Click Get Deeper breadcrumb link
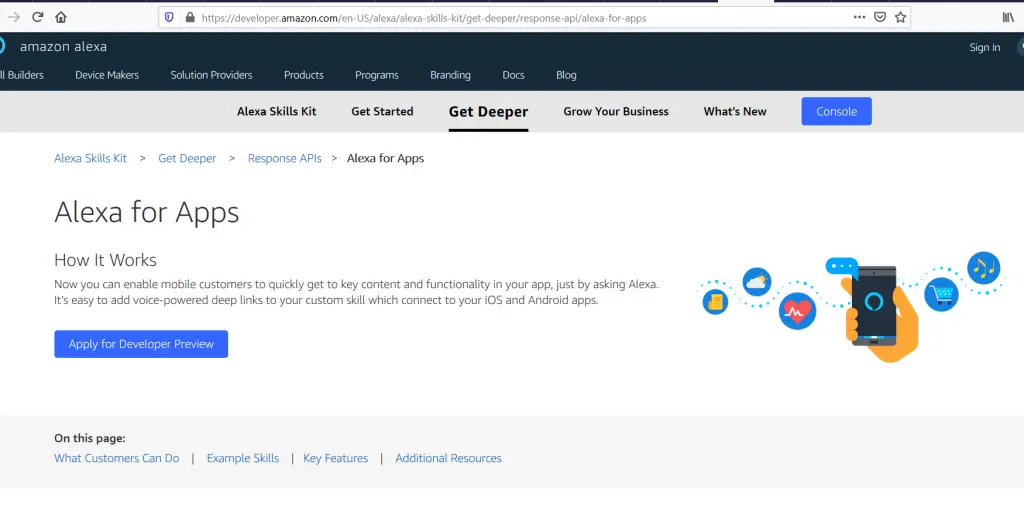The image size is (1024, 523). click(187, 159)
